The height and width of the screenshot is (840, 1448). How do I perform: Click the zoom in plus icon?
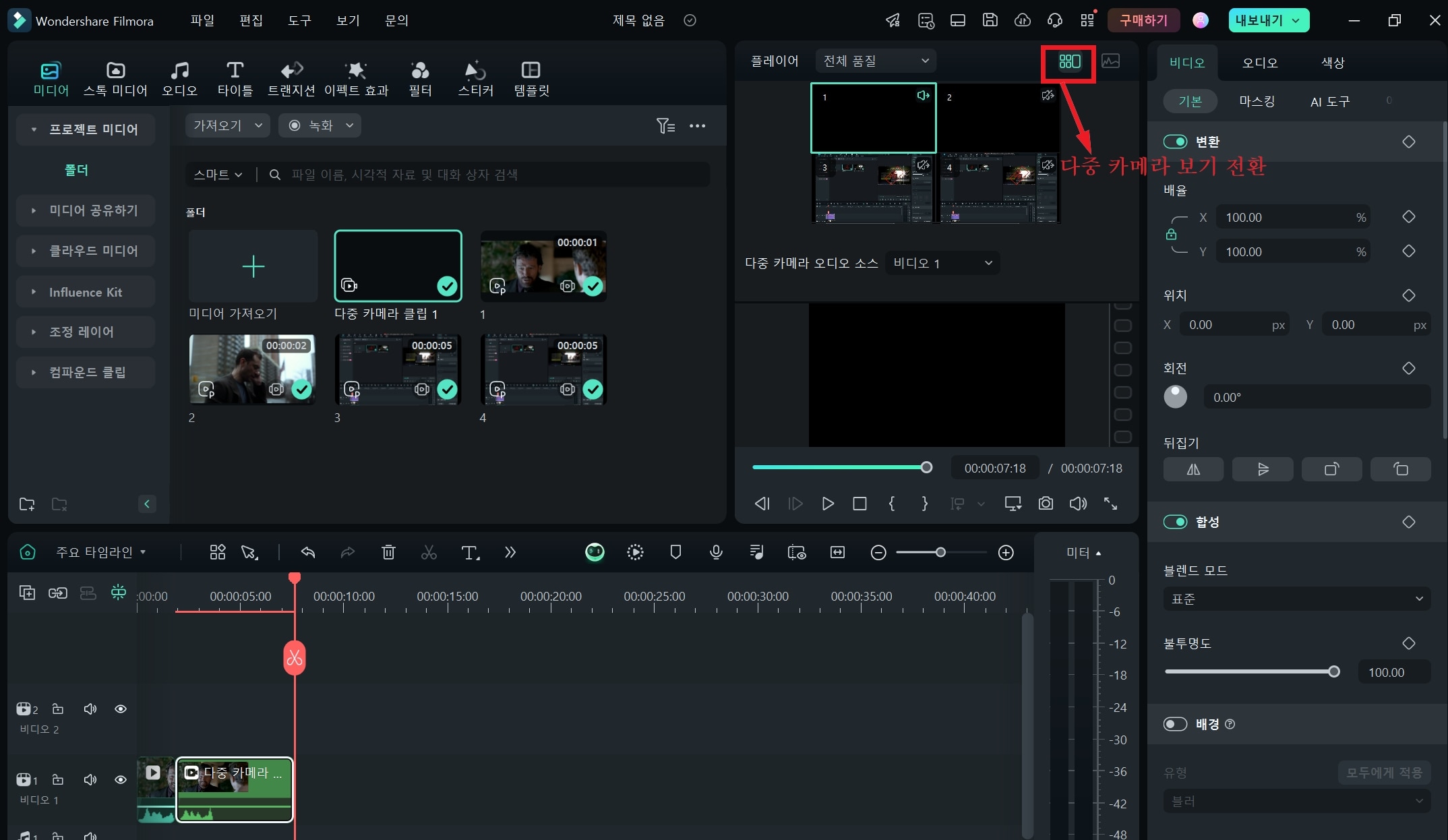coord(1006,553)
